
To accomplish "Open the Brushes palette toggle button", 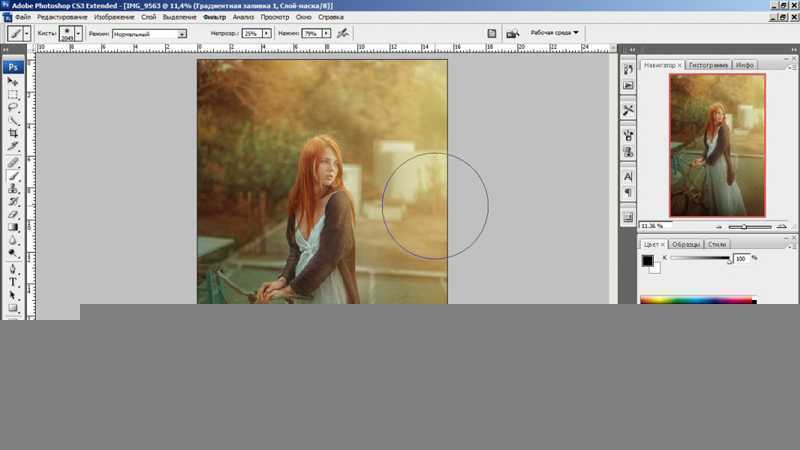I will (x=491, y=33).
